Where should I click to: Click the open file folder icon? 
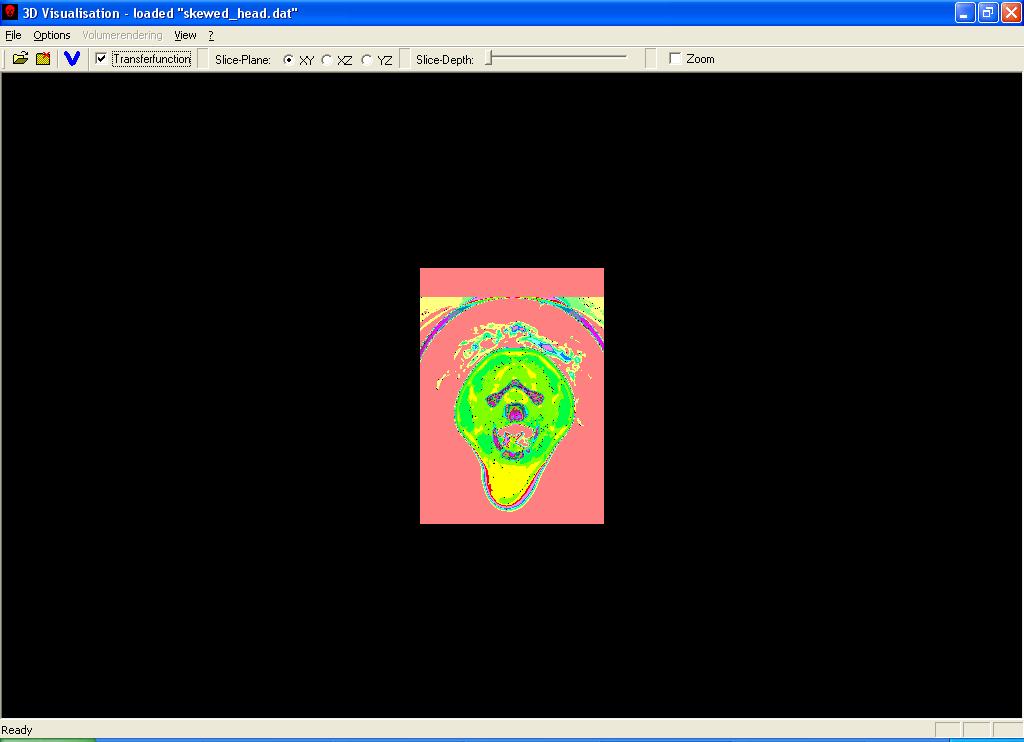click(20, 59)
